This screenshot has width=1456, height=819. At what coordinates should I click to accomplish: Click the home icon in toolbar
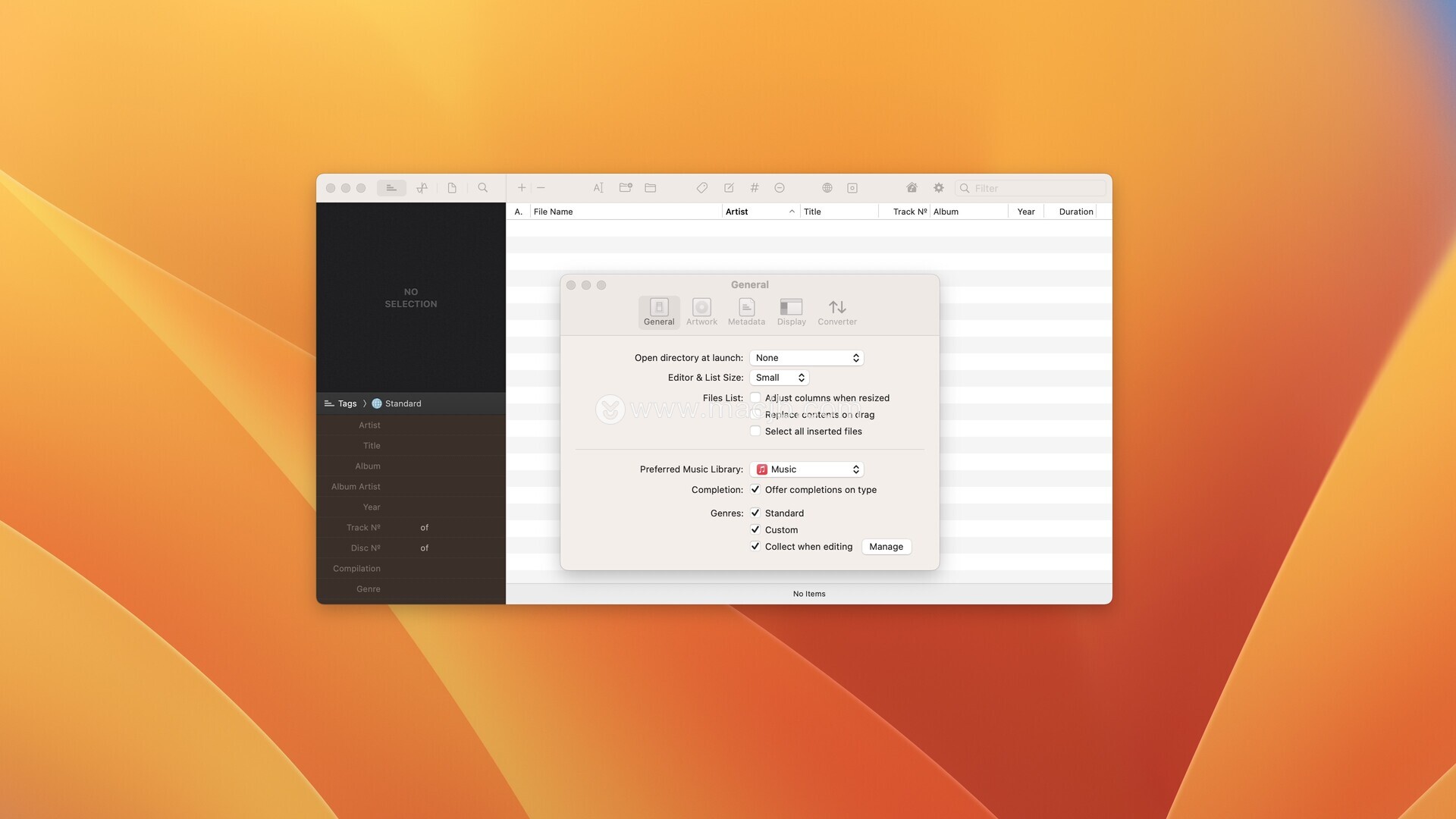[912, 188]
